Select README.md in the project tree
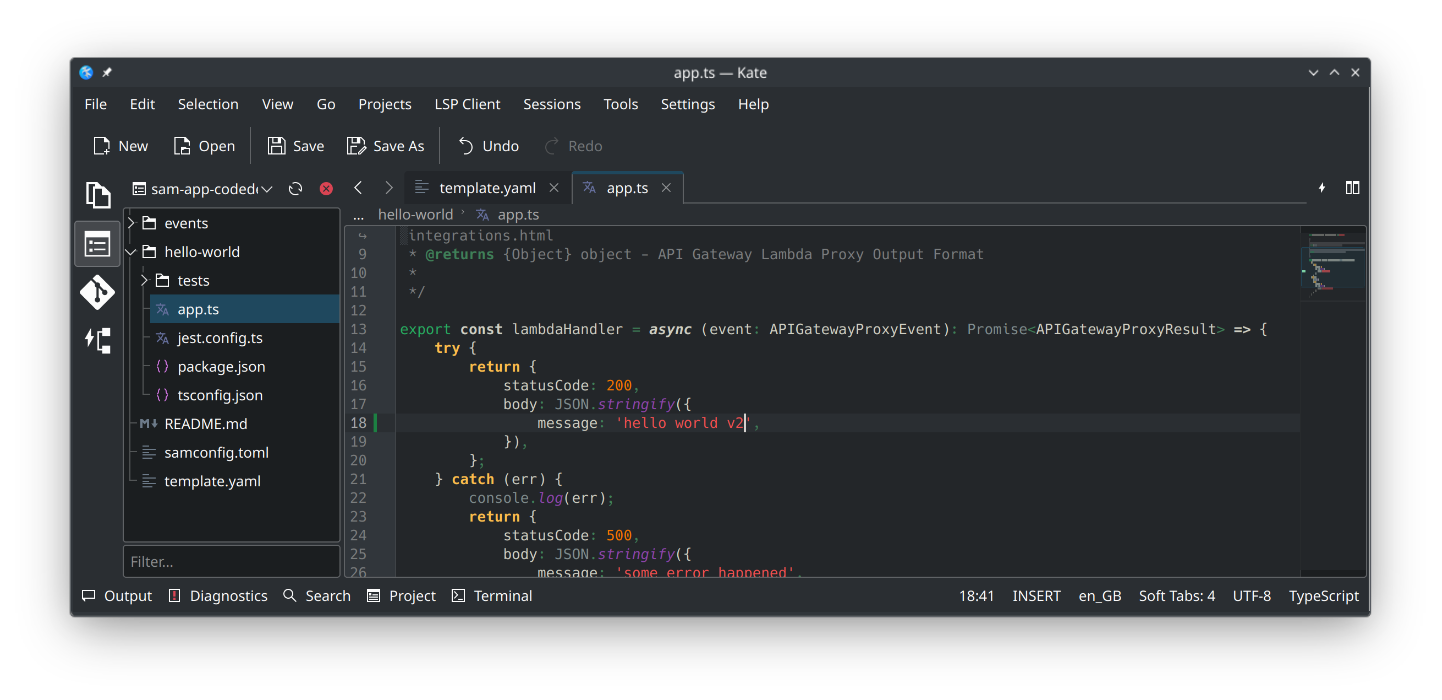The image size is (1442, 700). pos(206,424)
